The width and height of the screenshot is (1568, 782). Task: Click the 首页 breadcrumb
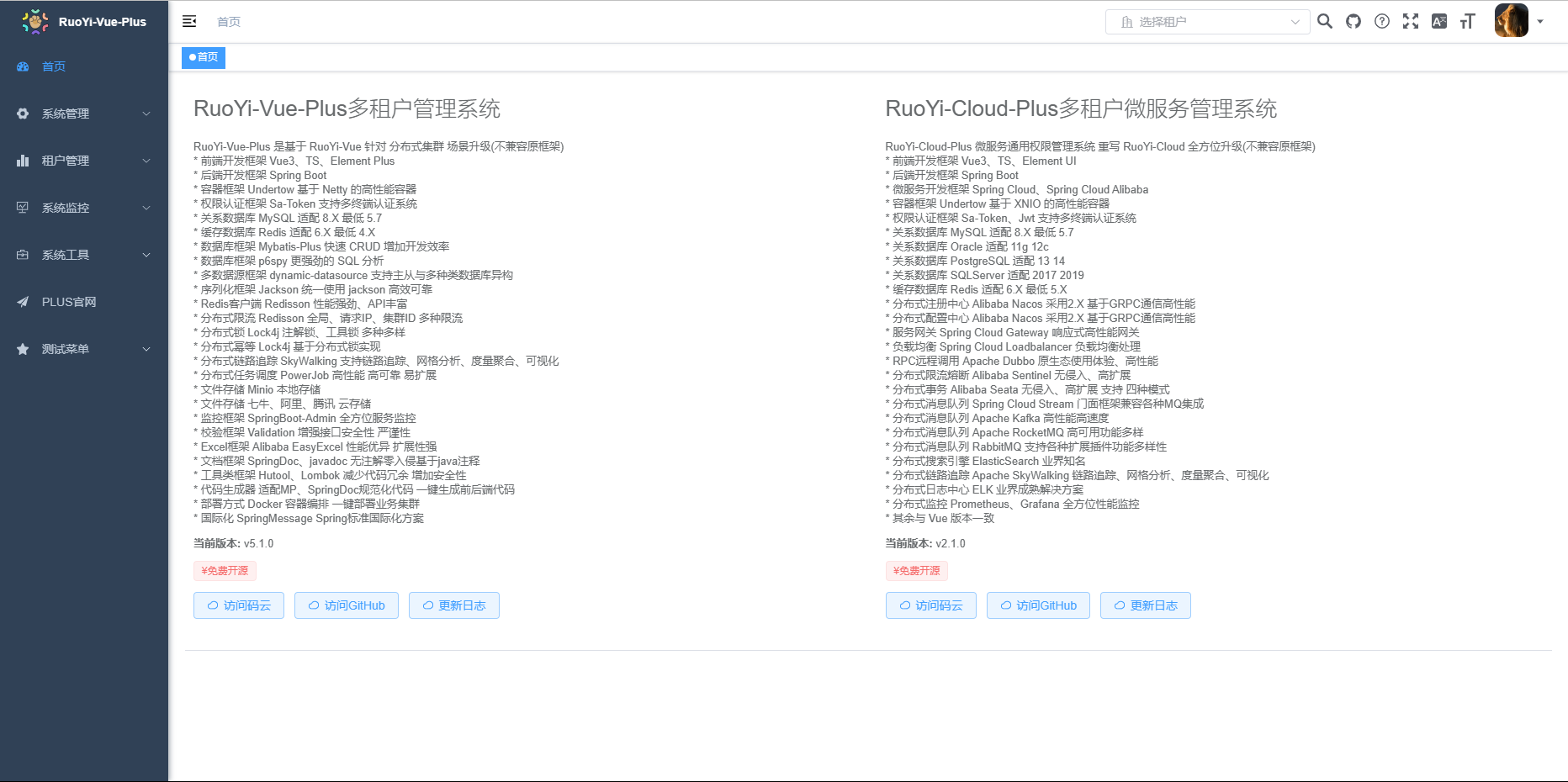pos(229,22)
